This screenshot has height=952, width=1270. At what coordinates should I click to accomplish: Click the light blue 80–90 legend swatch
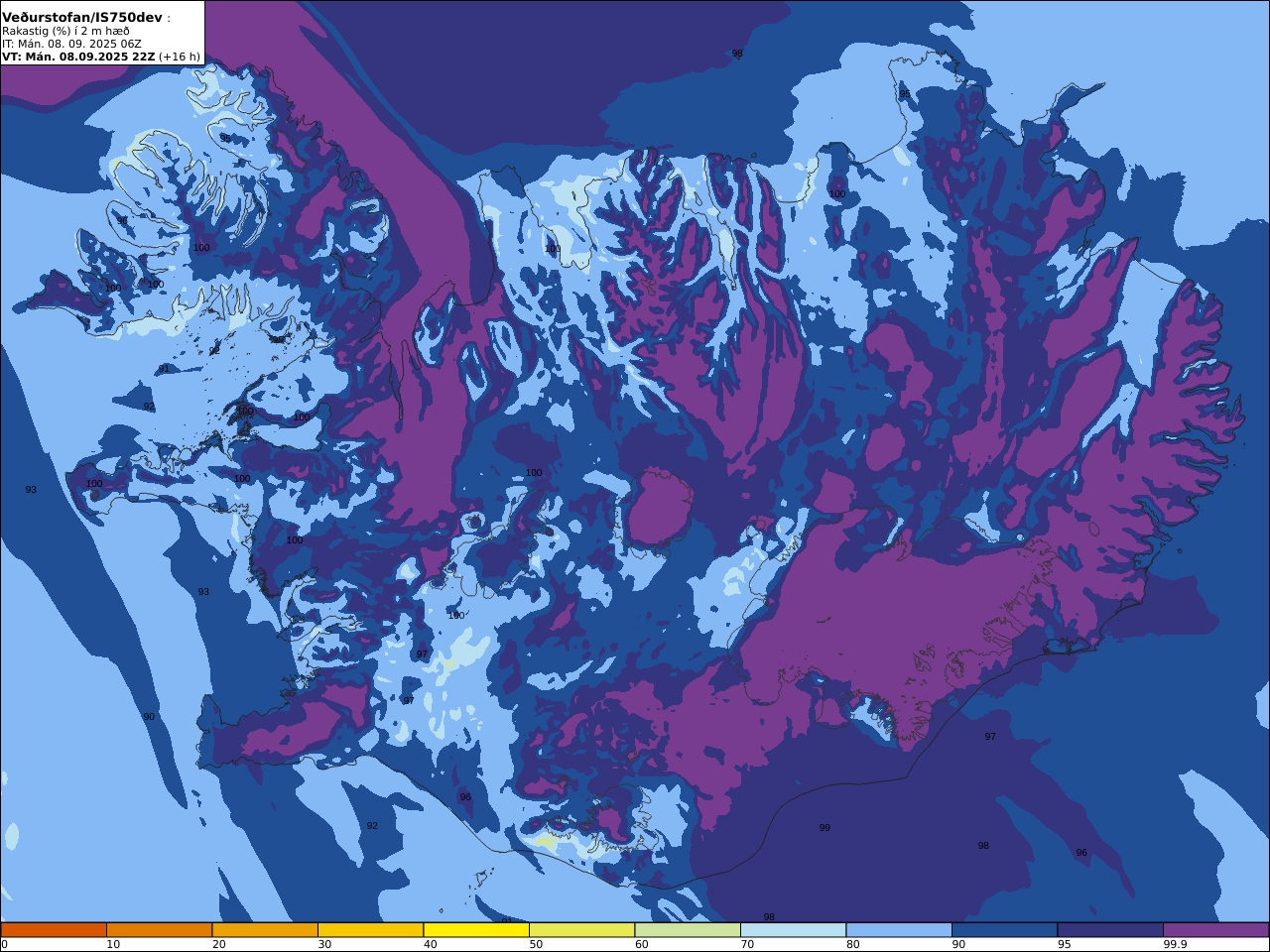(x=899, y=930)
